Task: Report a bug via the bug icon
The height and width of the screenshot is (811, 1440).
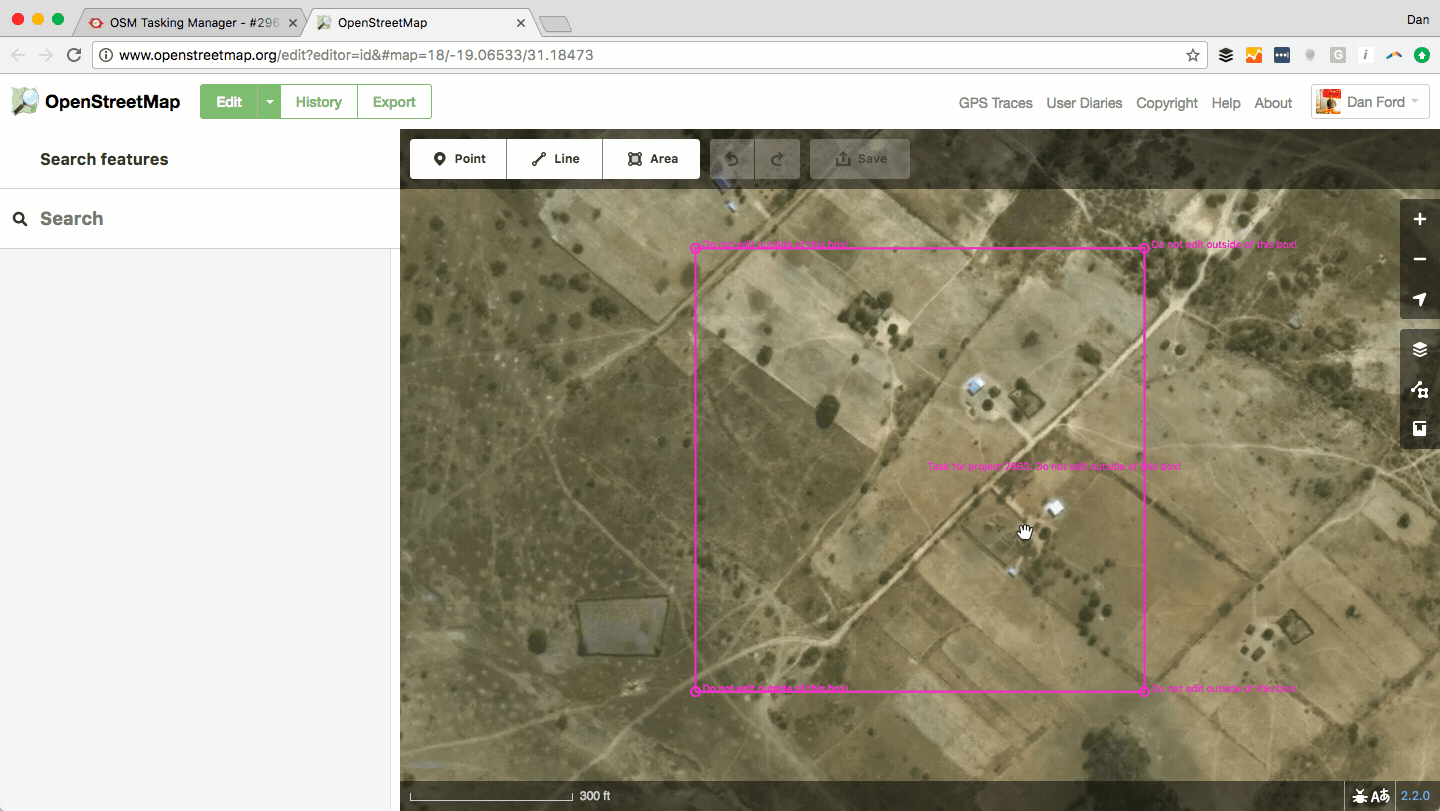Action: (x=1360, y=795)
